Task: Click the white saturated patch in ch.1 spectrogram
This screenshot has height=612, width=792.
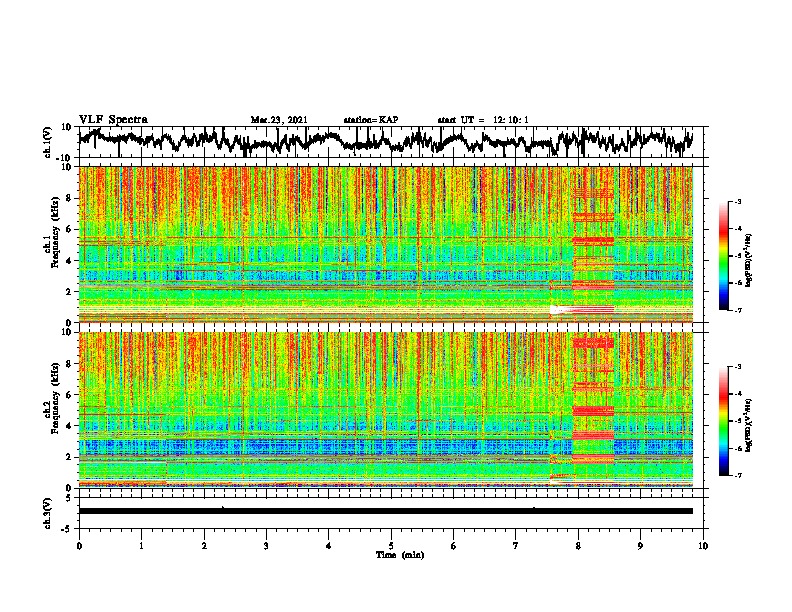Action: point(558,310)
